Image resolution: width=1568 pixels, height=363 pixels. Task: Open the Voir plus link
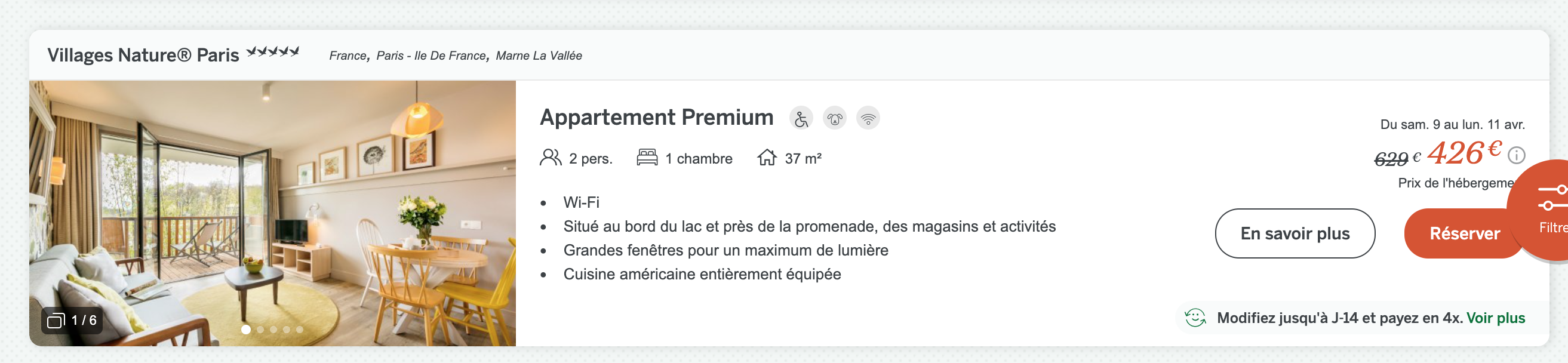pyautogui.click(x=1496, y=318)
